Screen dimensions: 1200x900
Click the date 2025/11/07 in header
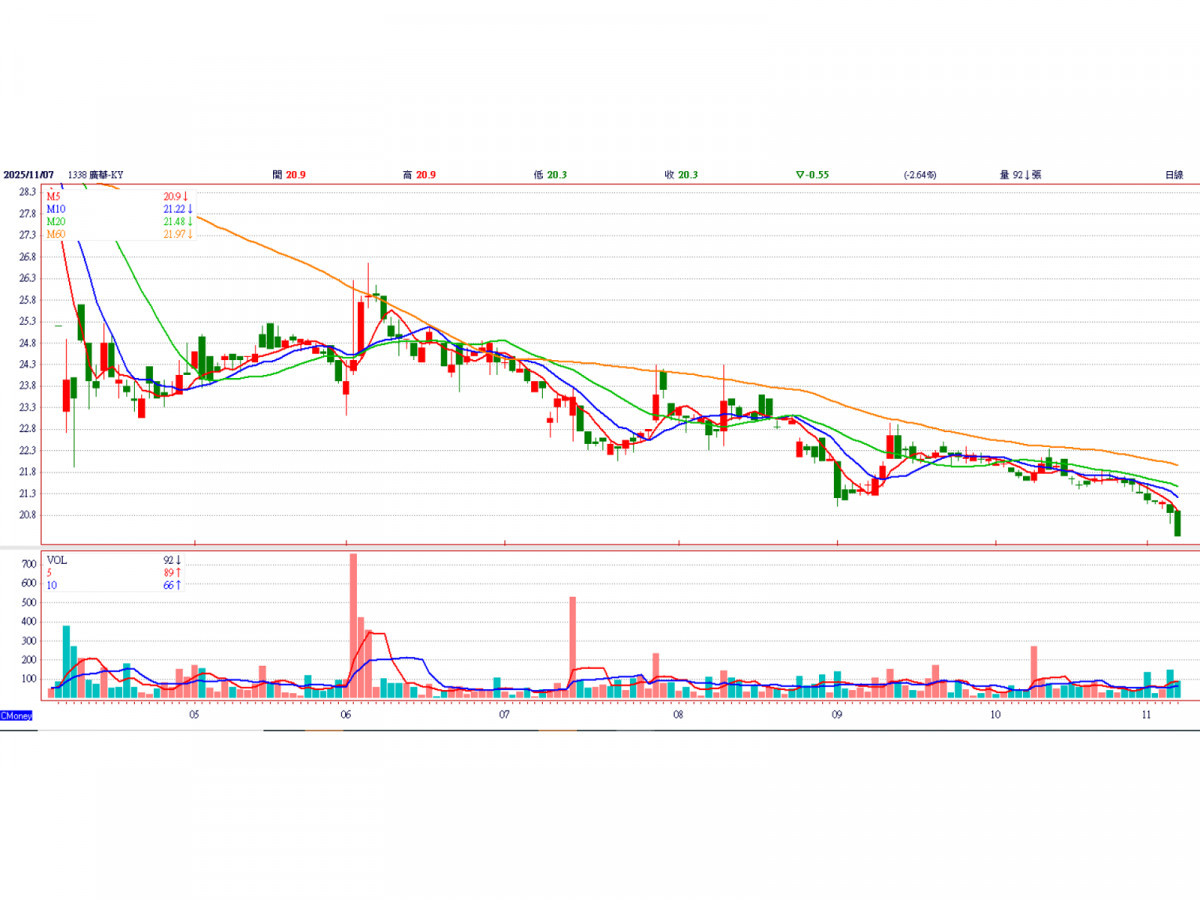pos(28,175)
